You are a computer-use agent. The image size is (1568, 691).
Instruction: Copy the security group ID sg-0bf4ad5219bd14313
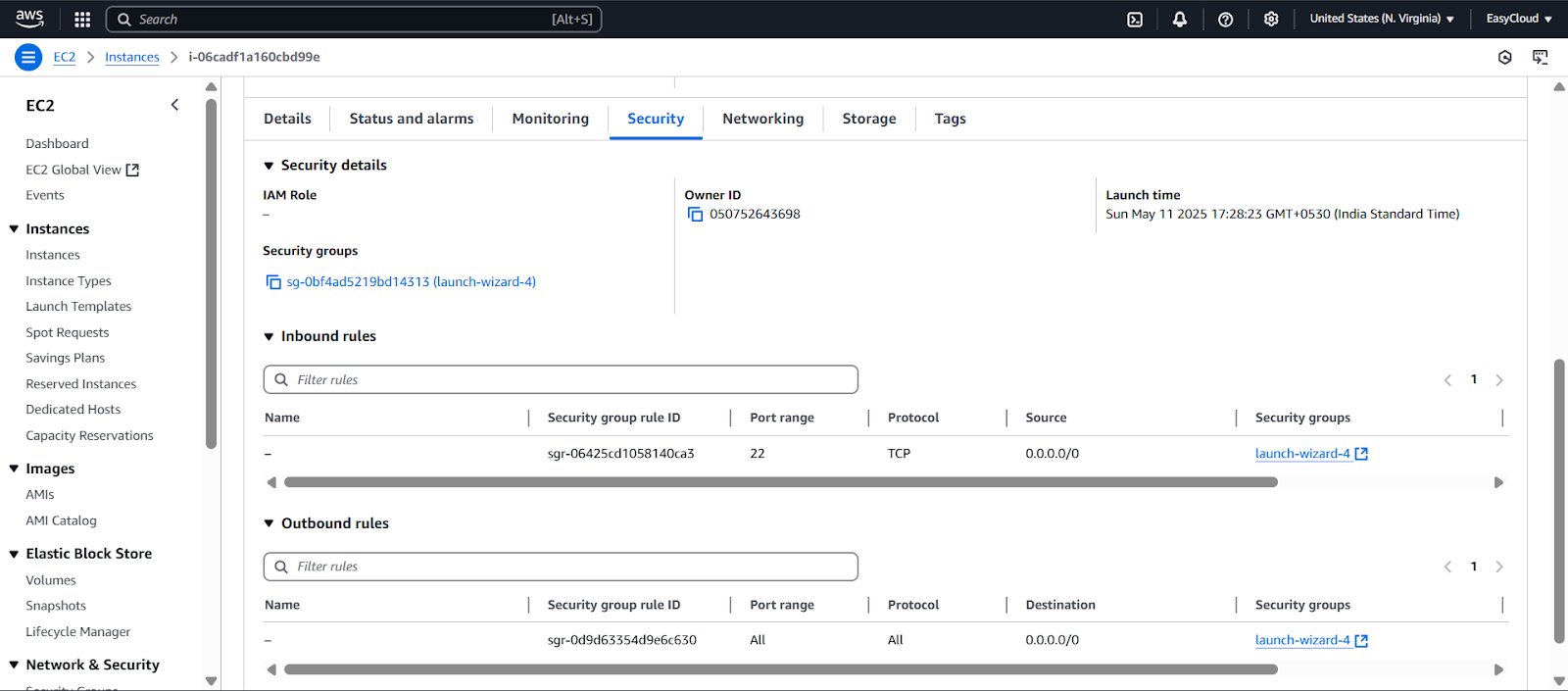273,282
